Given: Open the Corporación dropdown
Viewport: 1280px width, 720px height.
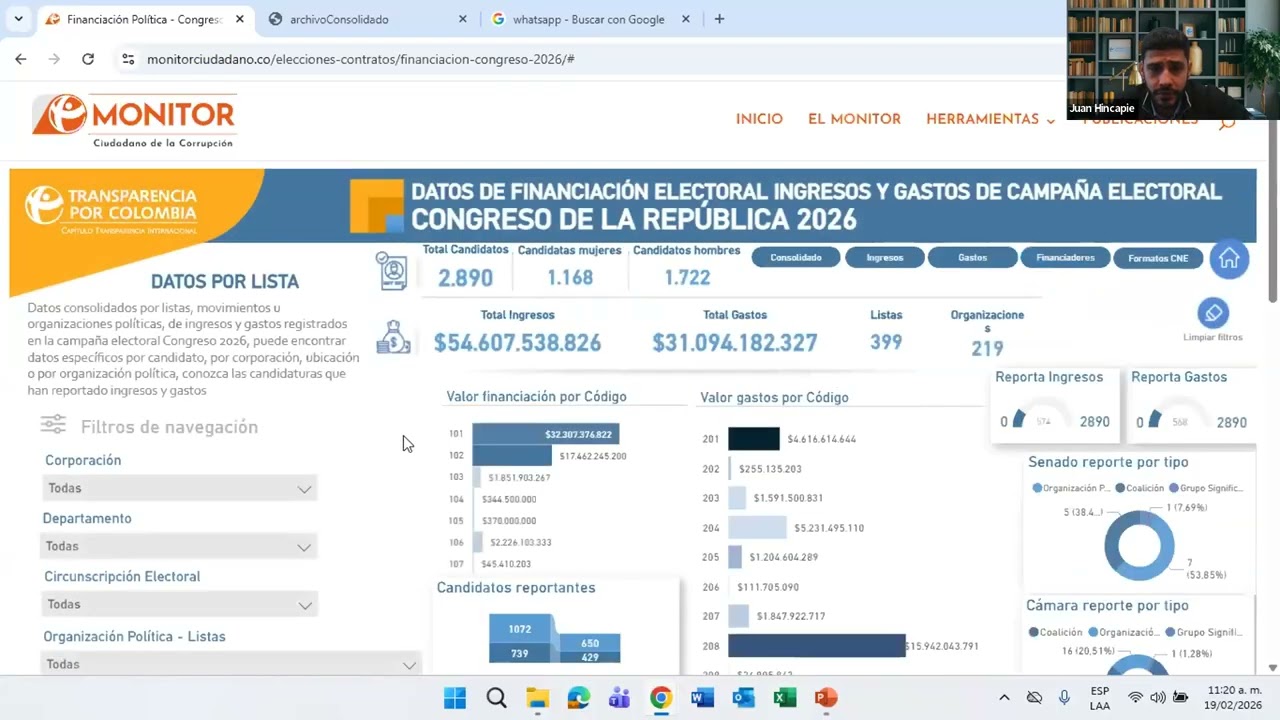Looking at the screenshot, I should (x=181, y=488).
